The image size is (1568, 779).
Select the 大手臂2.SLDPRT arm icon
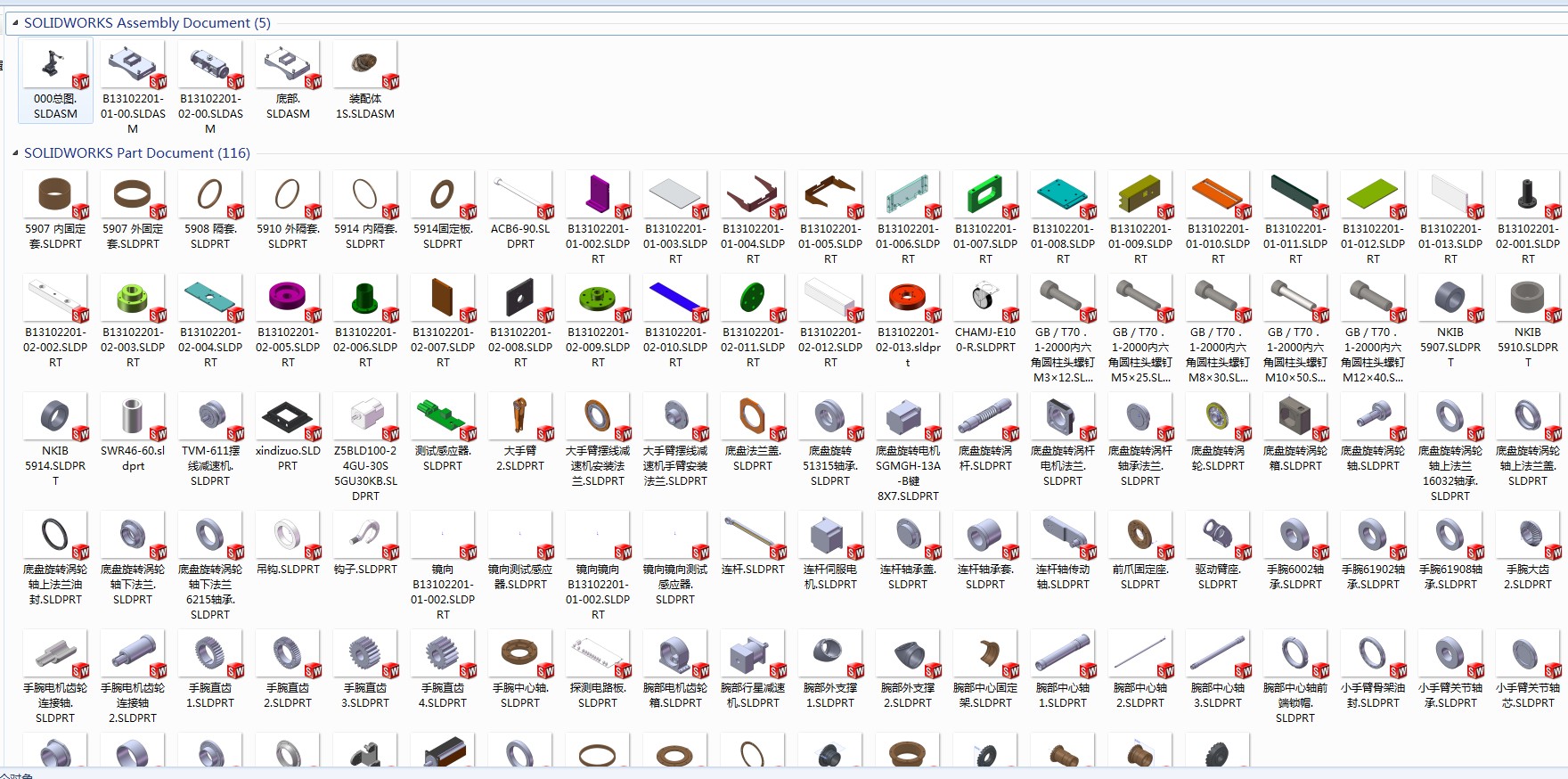tap(520, 416)
